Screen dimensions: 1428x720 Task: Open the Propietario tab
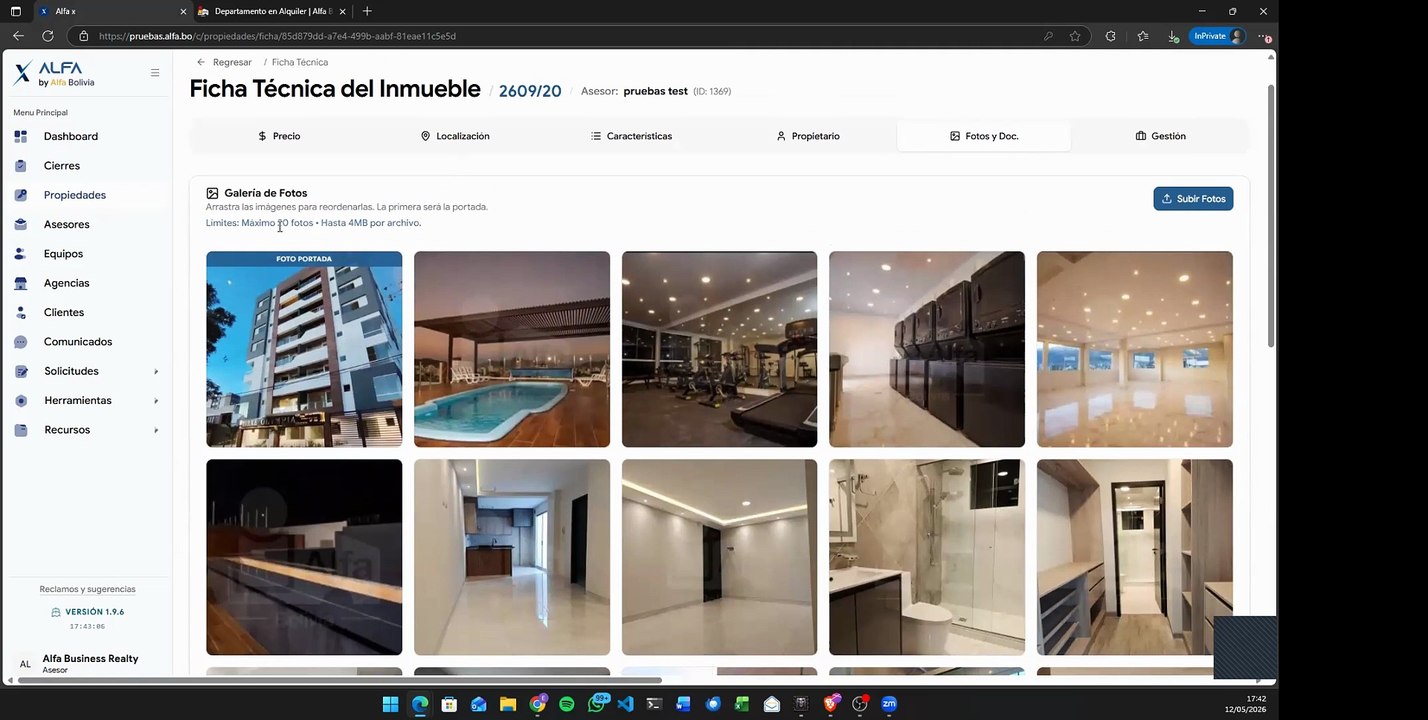tap(808, 136)
